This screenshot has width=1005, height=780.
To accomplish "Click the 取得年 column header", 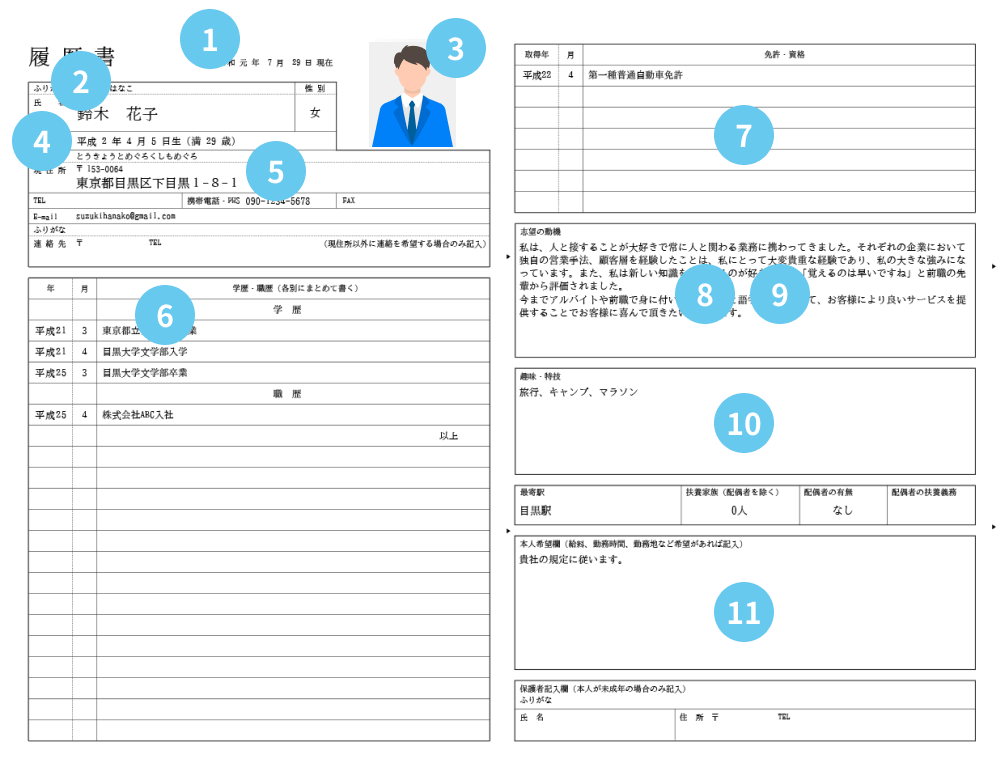I will [536, 55].
